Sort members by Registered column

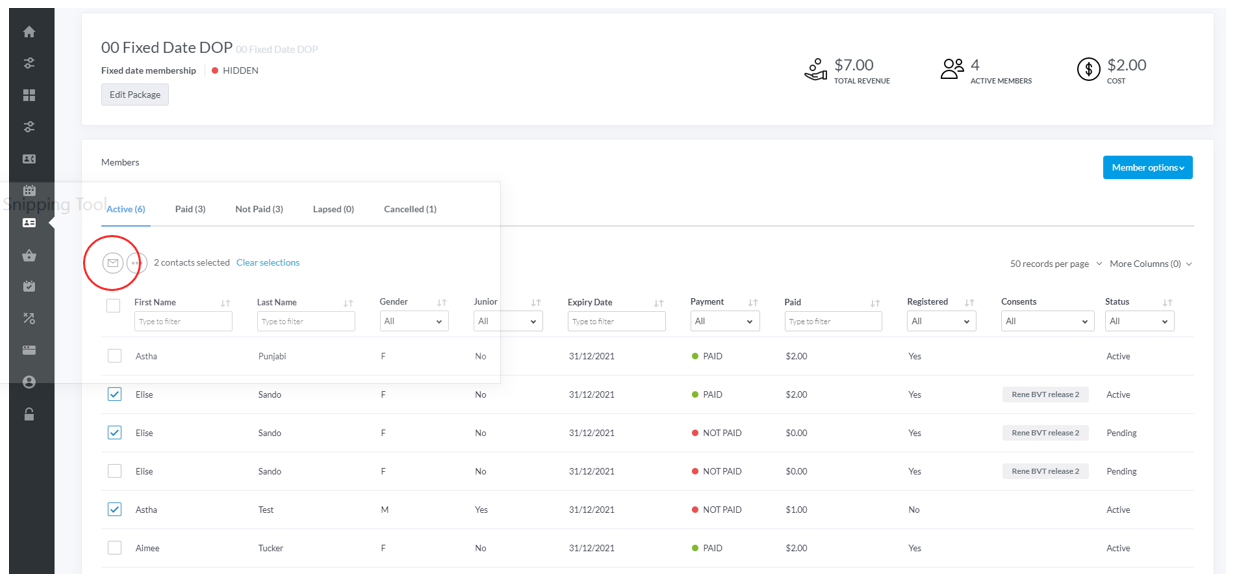point(969,303)
